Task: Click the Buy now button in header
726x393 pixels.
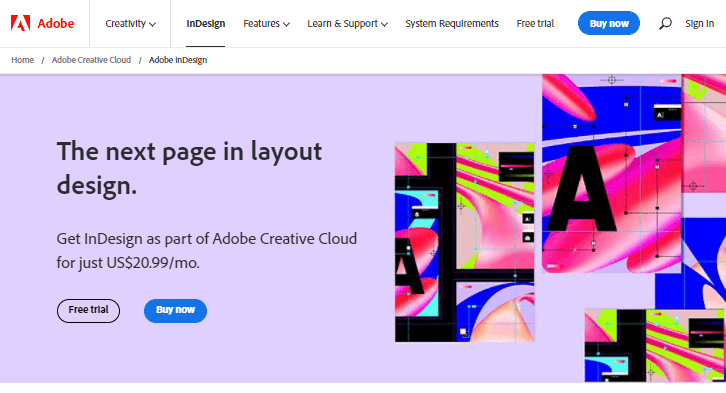Action: pos(609,23)
